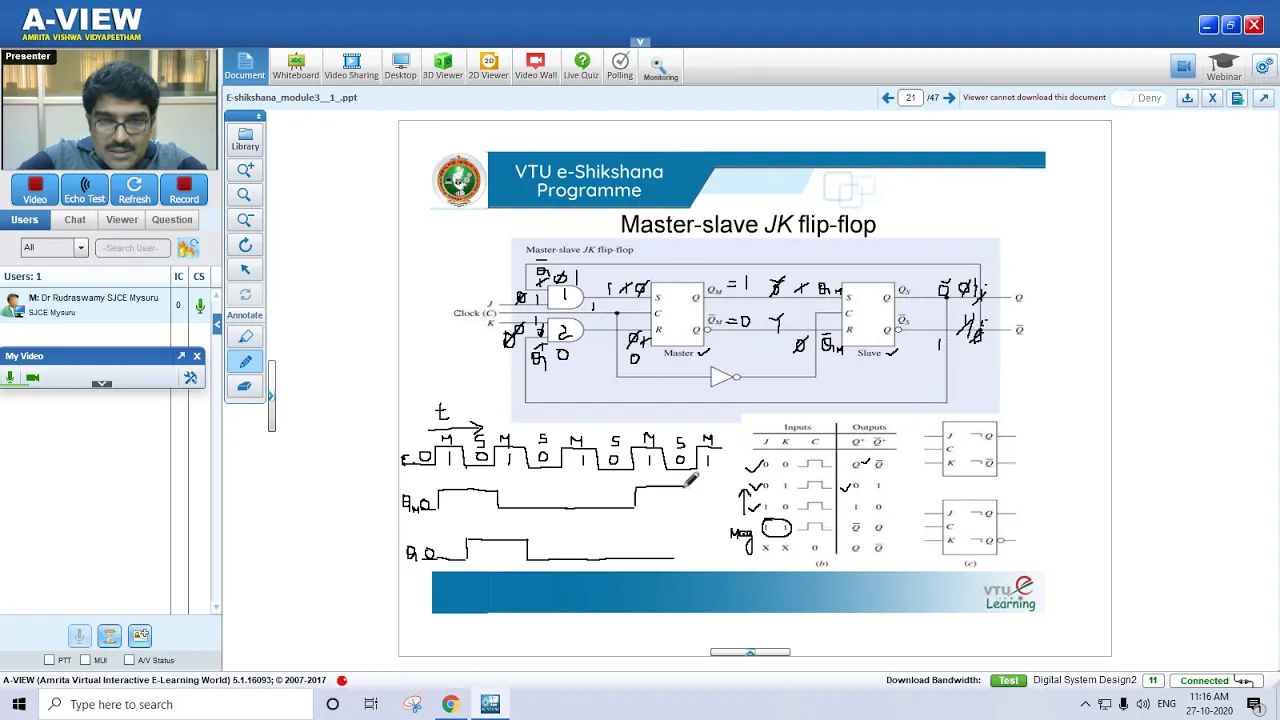
Task: Click the video camera icon near Webinar
Action: pos(1183,67)
